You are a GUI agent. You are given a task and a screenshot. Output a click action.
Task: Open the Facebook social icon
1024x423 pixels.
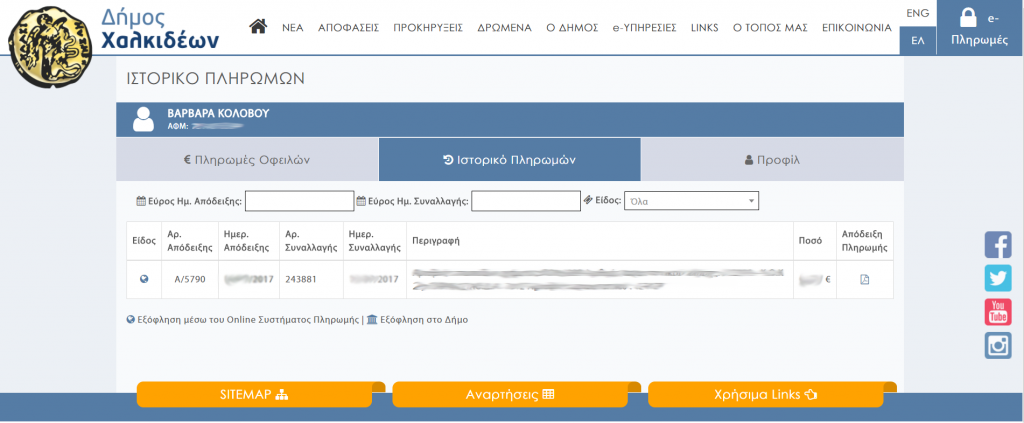[x=998, y=244]
